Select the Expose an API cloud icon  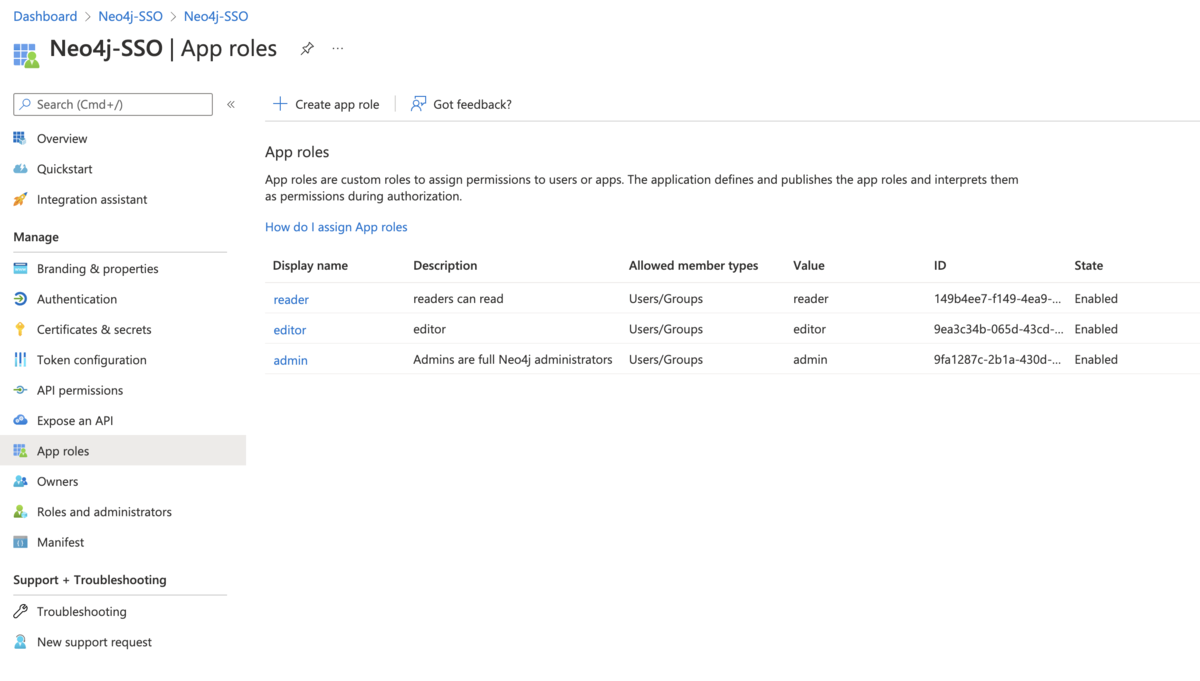point(22,420)
